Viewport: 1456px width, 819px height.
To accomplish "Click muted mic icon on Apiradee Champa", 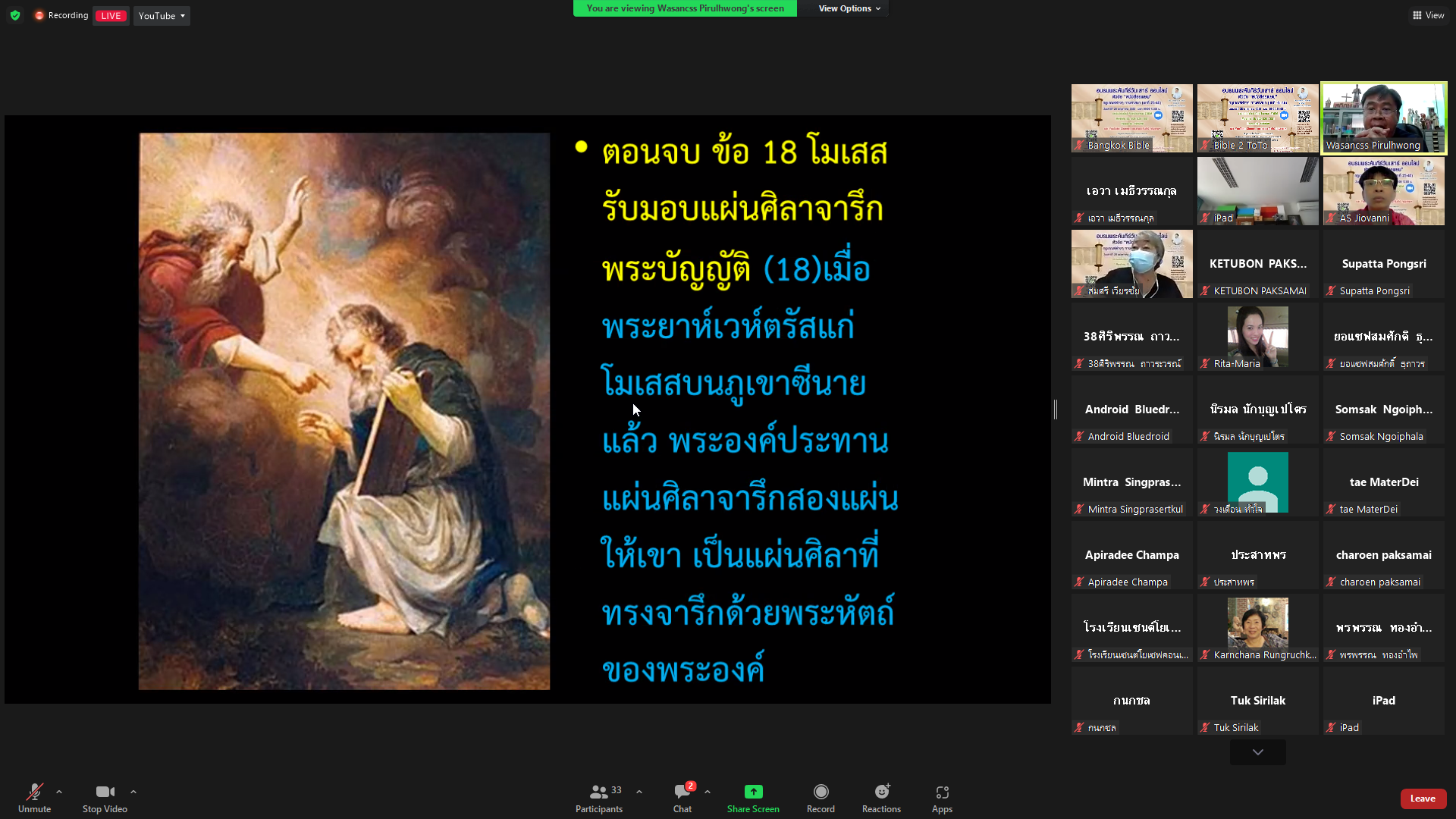I will 1079,582.
